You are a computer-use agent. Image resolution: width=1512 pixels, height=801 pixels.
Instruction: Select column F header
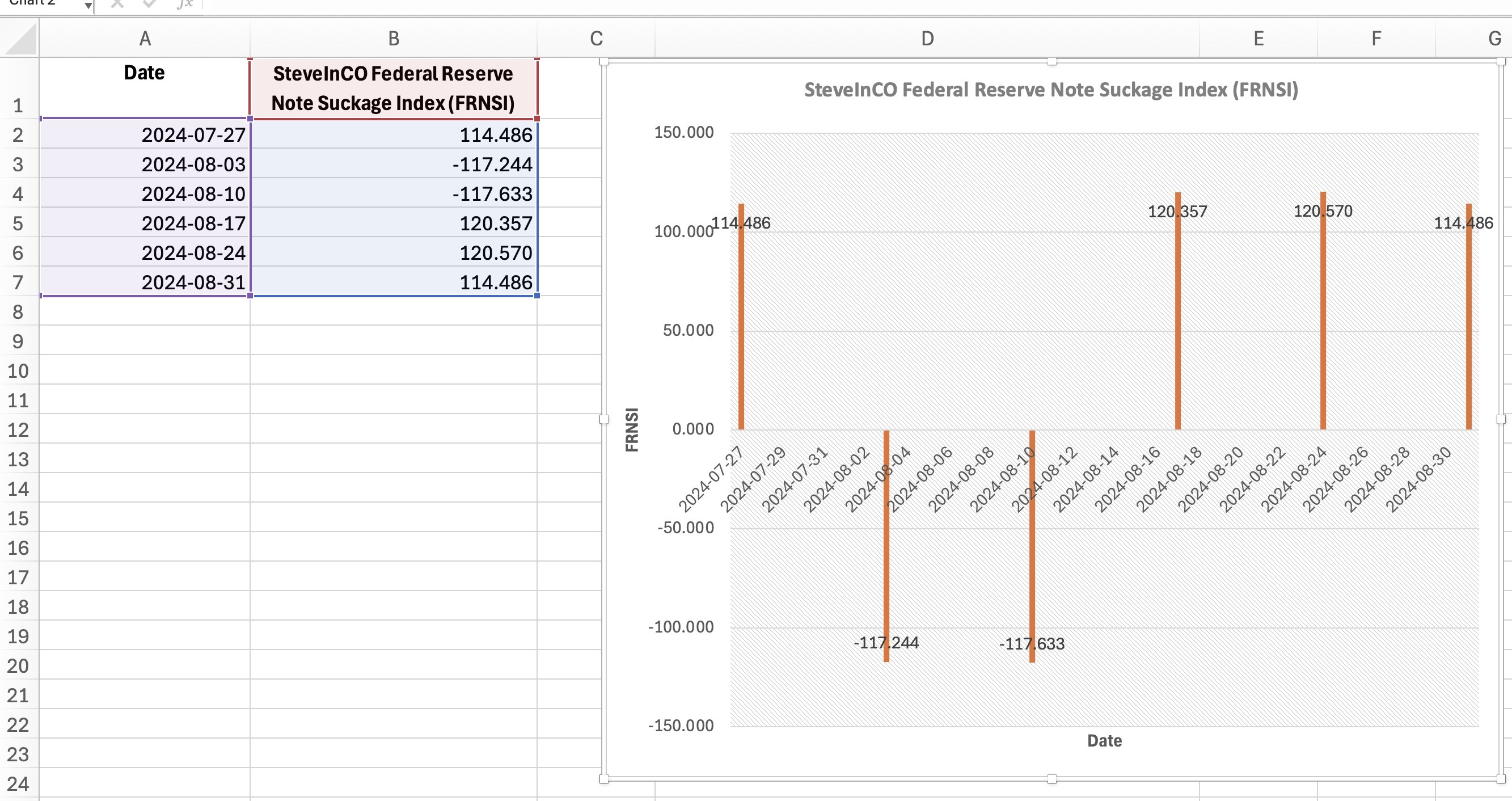tap(1376, 39)
